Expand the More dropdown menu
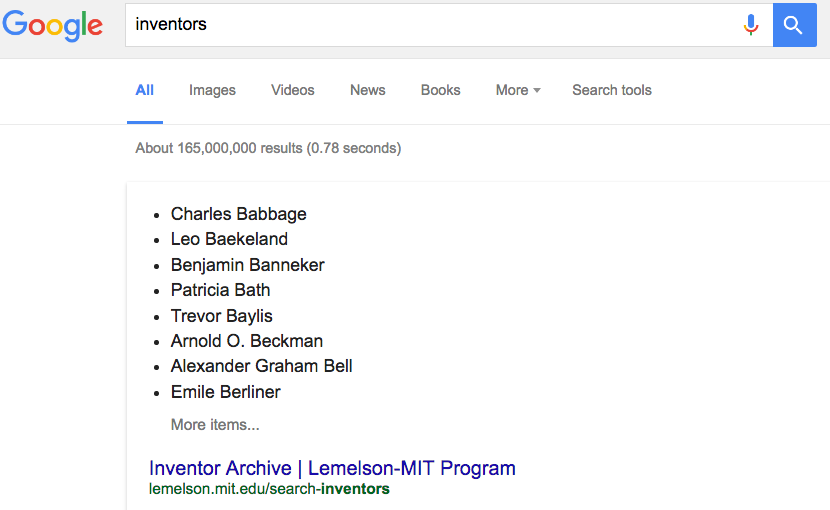The image size is (830, 510). (x=518, y=90)
